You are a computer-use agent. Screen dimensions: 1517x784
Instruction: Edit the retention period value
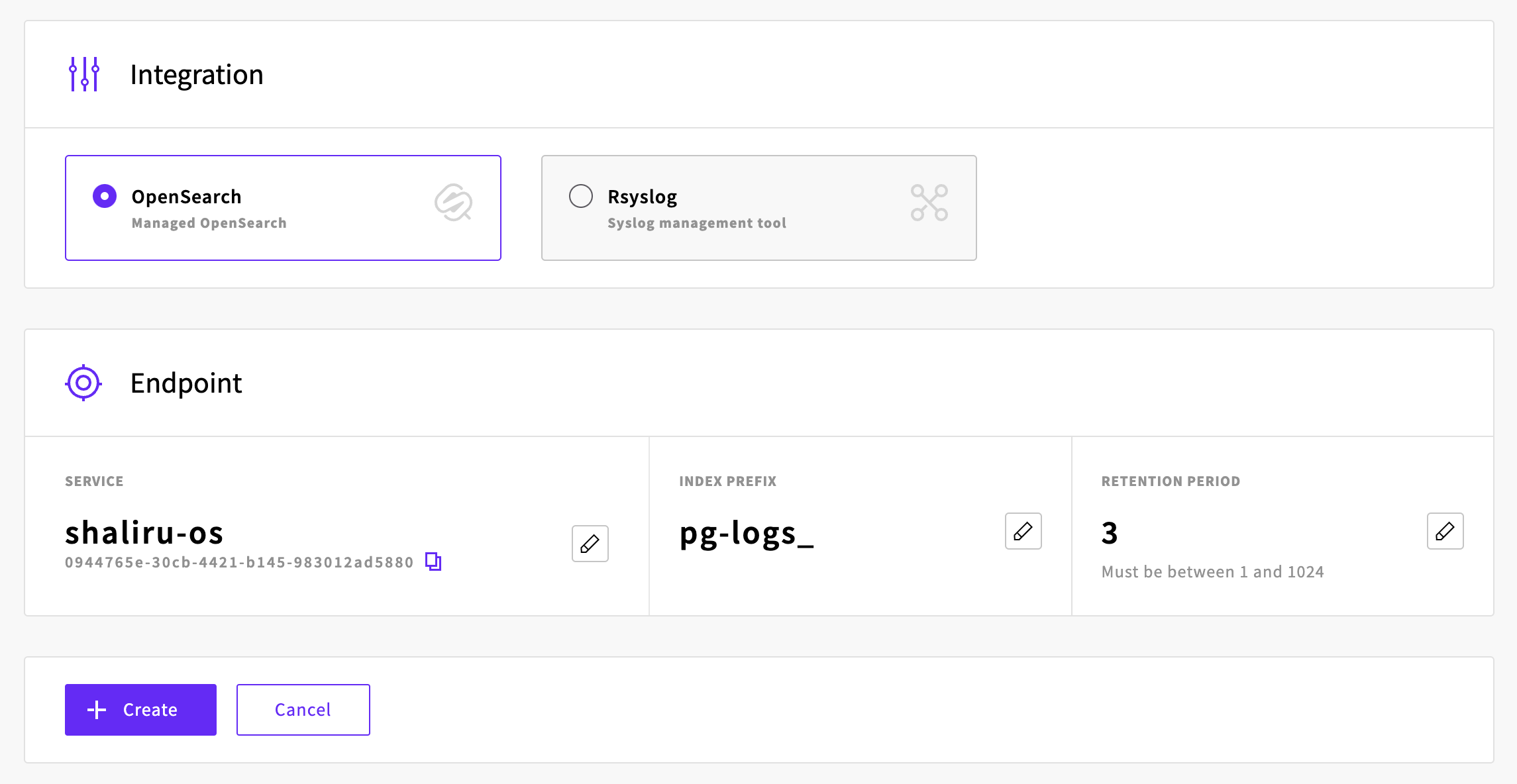[1445, 531]
